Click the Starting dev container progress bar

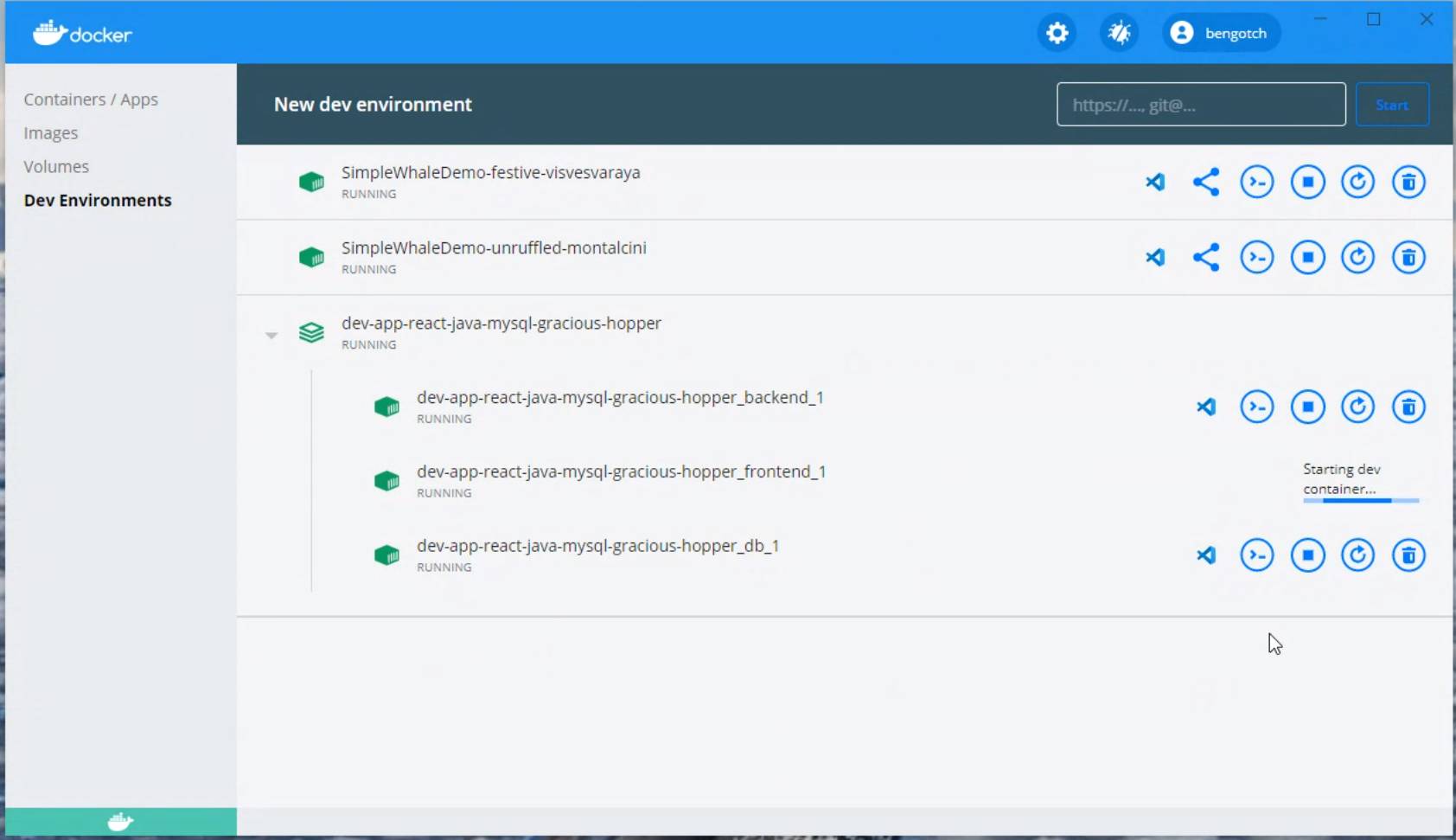[x=1360, y=500]
